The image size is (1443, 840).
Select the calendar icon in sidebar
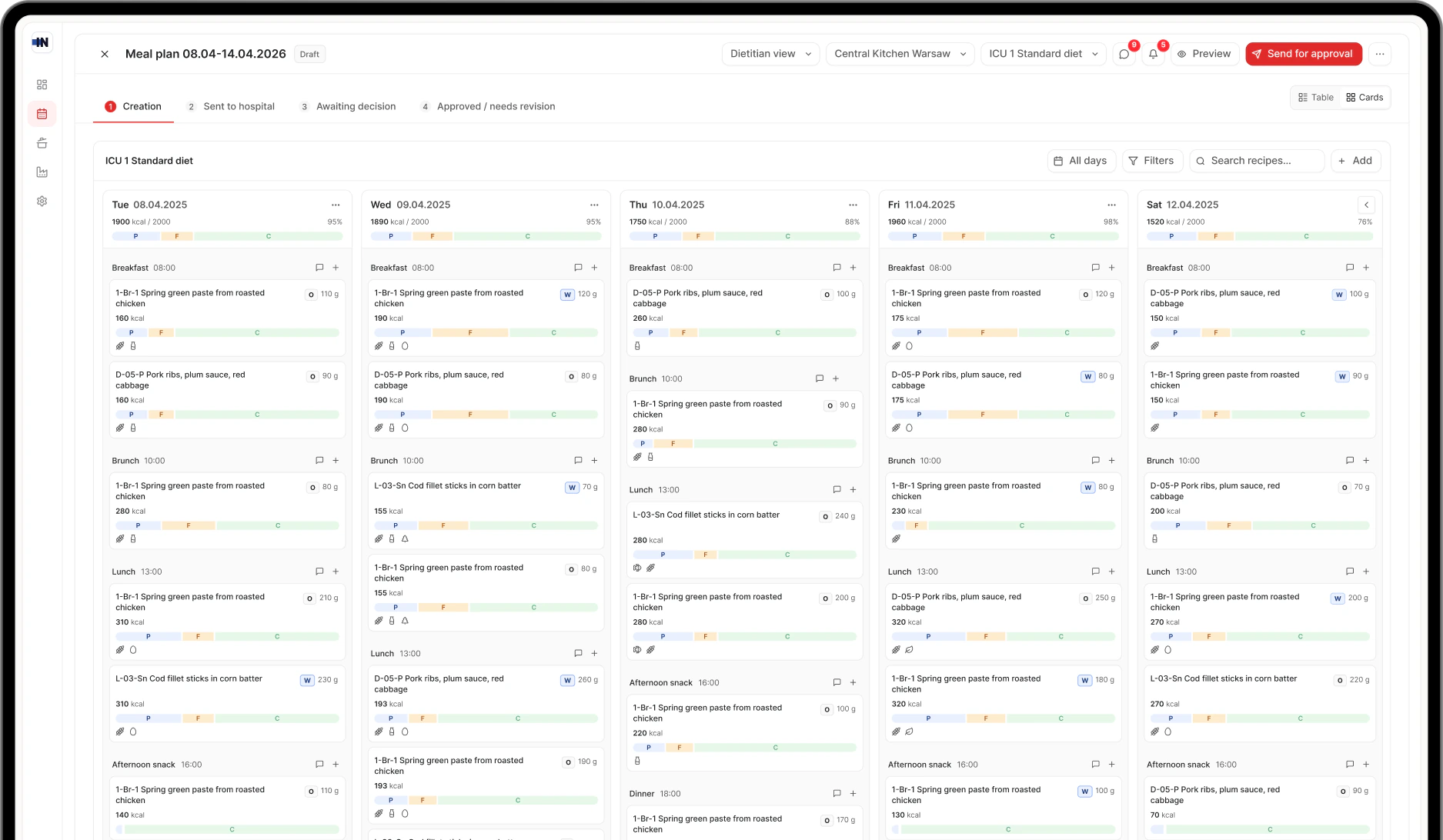[x=42, y=114]
